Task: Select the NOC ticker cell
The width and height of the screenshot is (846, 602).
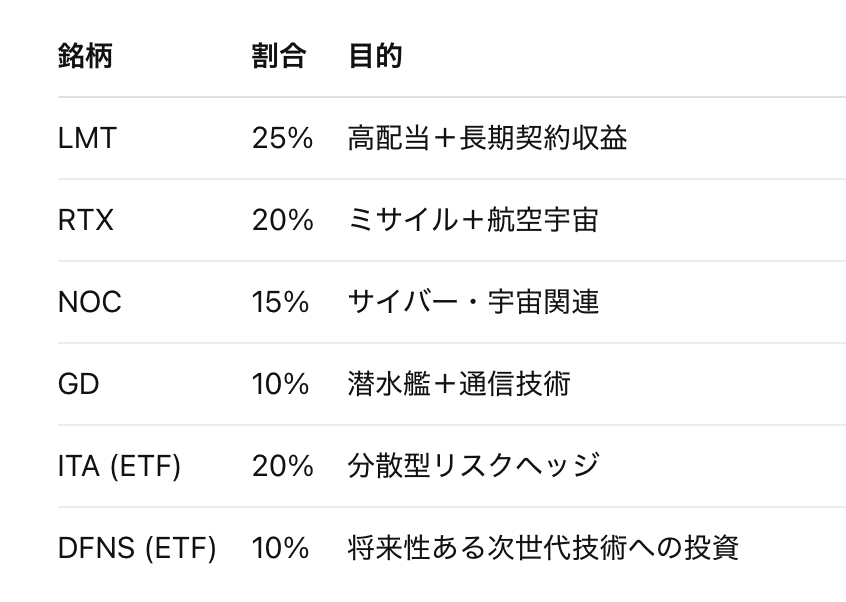Action: tap(90, 302)
